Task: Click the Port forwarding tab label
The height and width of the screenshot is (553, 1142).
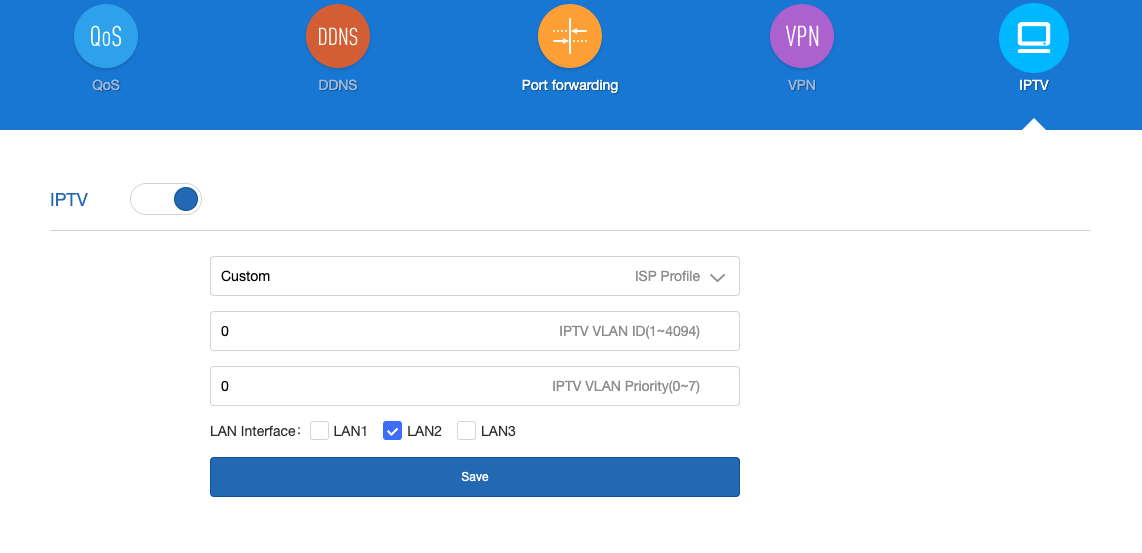Action: pos(570,85)
